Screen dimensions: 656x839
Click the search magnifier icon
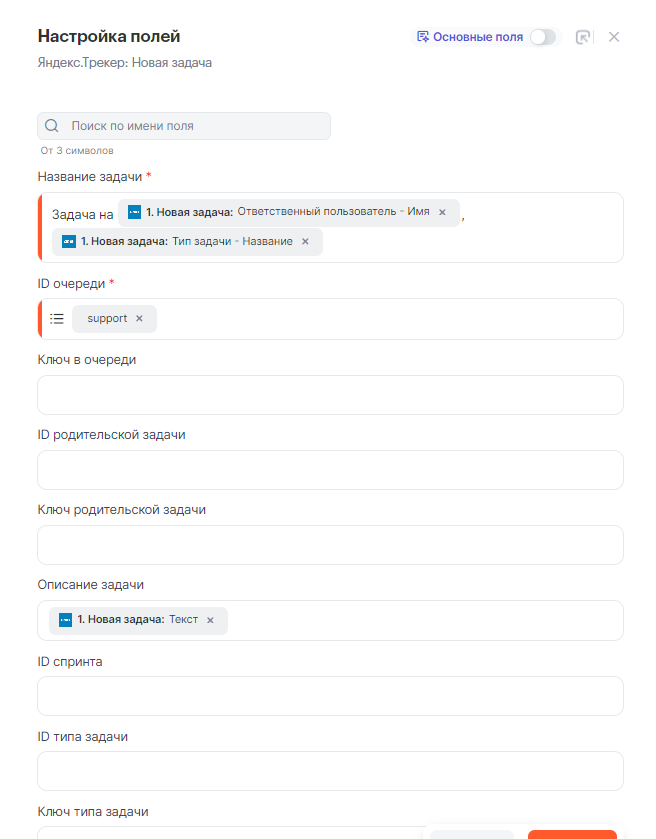[x=52, y=126]
